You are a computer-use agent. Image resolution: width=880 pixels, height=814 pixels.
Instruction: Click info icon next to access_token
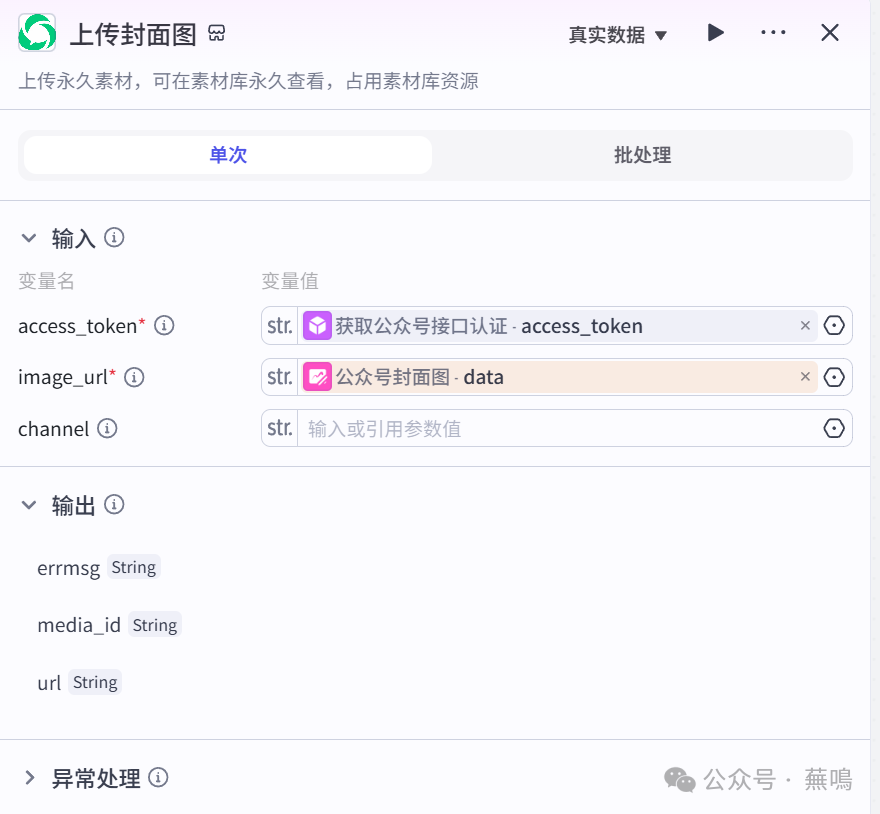[x=165, y=326]
